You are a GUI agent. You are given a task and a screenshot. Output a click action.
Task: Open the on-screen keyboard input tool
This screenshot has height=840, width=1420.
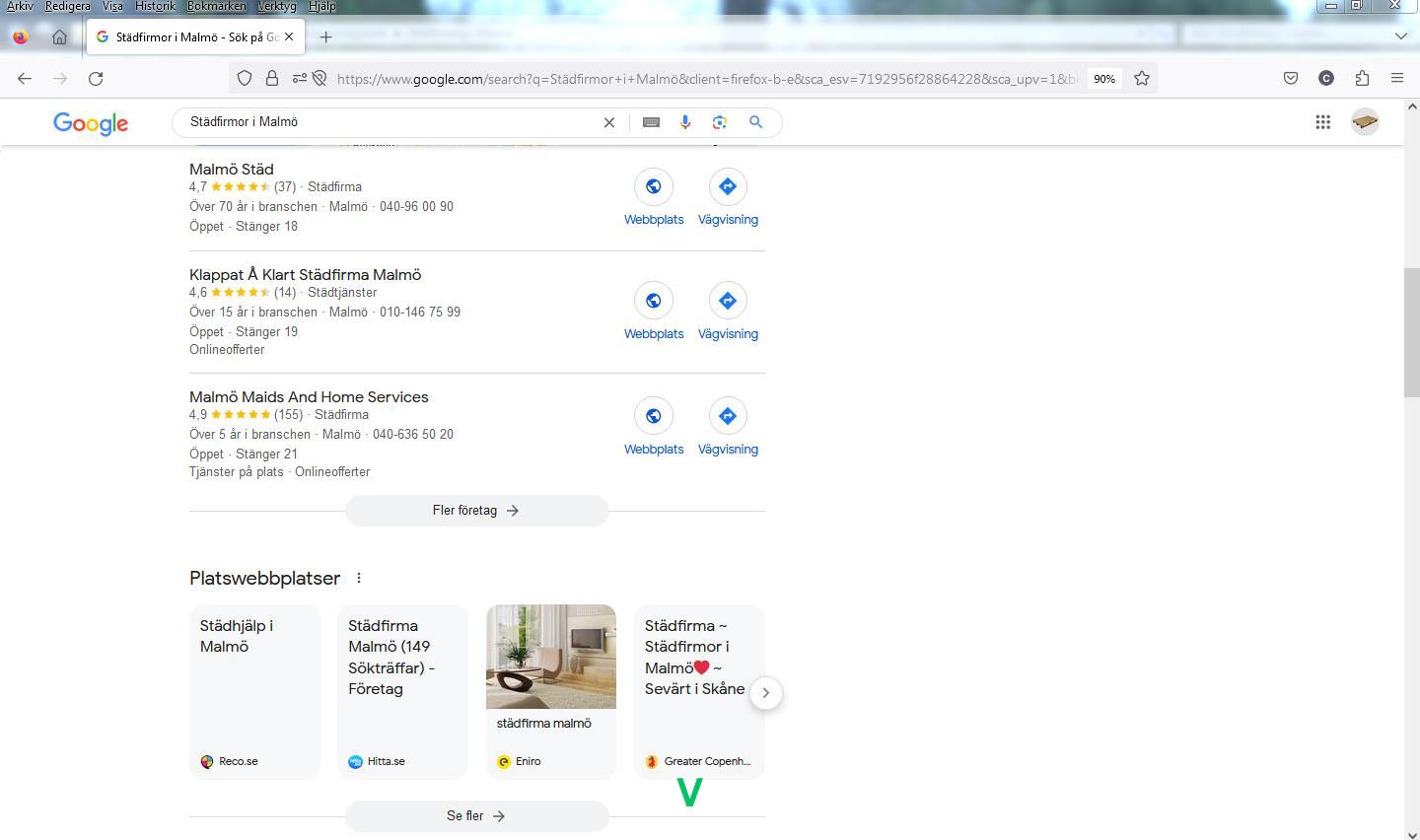[651, 122]
